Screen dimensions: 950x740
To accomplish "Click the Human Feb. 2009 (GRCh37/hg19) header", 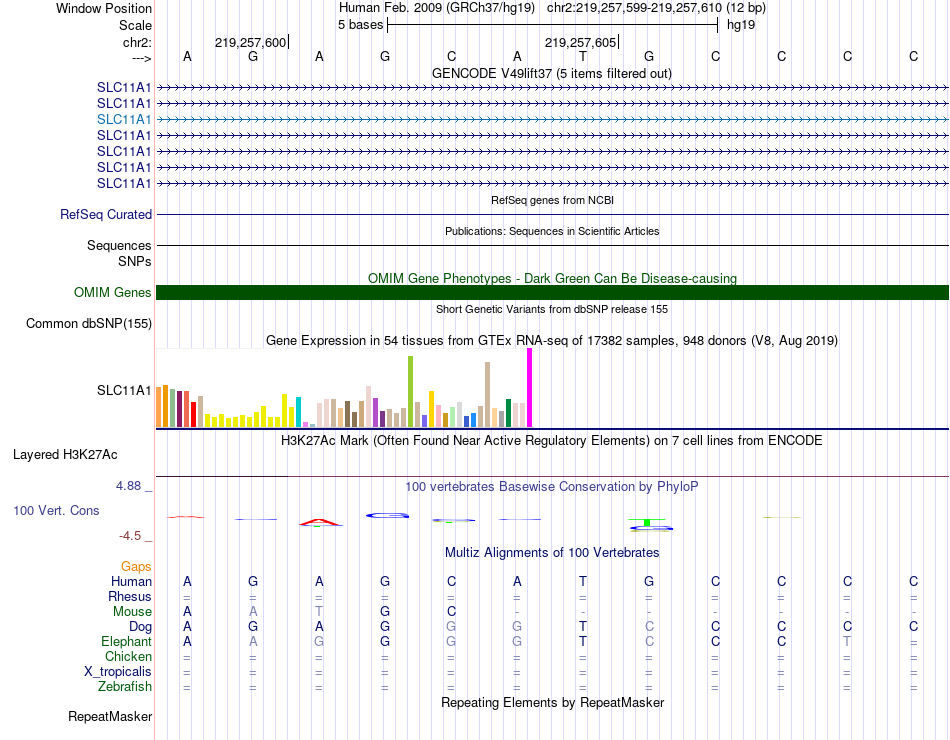I will point(437,8).
